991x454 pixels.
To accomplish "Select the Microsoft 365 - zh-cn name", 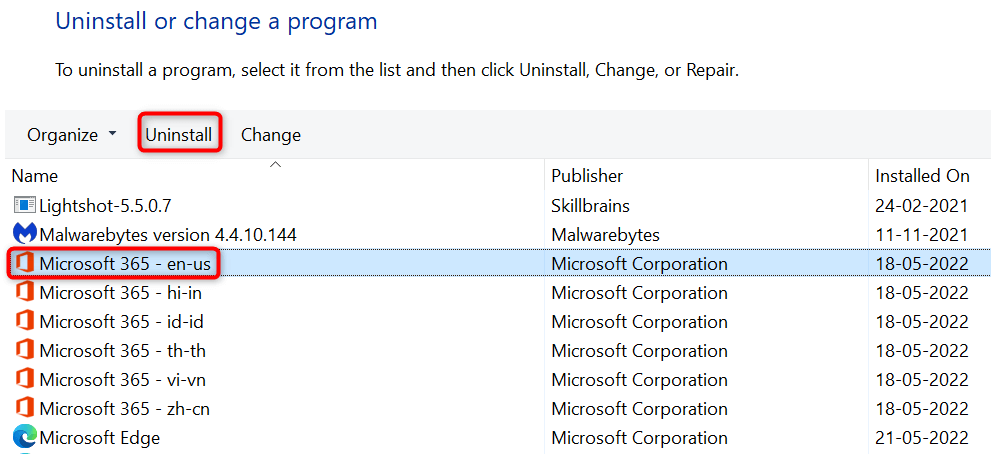I will [x=125, y=409].
